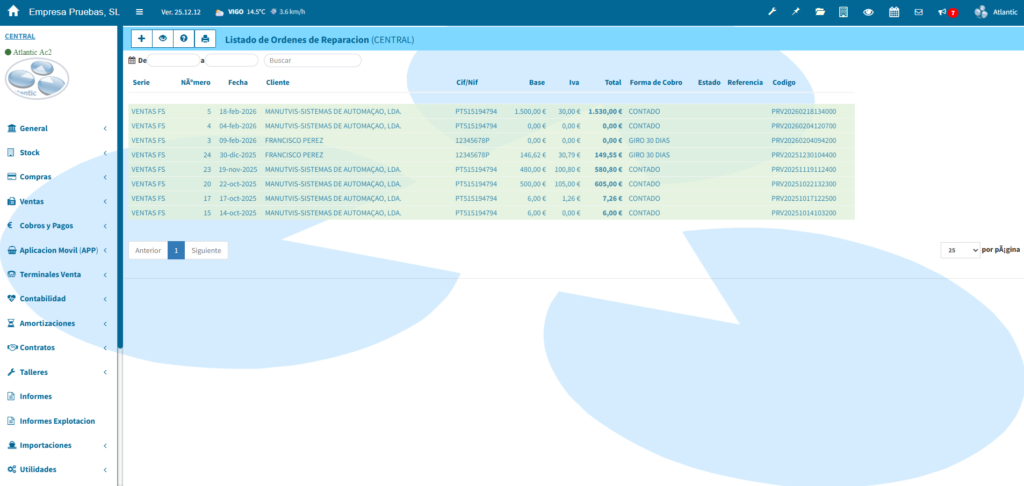Click the plus icon to add order
The image size is (1024, 486).
pyautogui.click(x=140, y=39)
